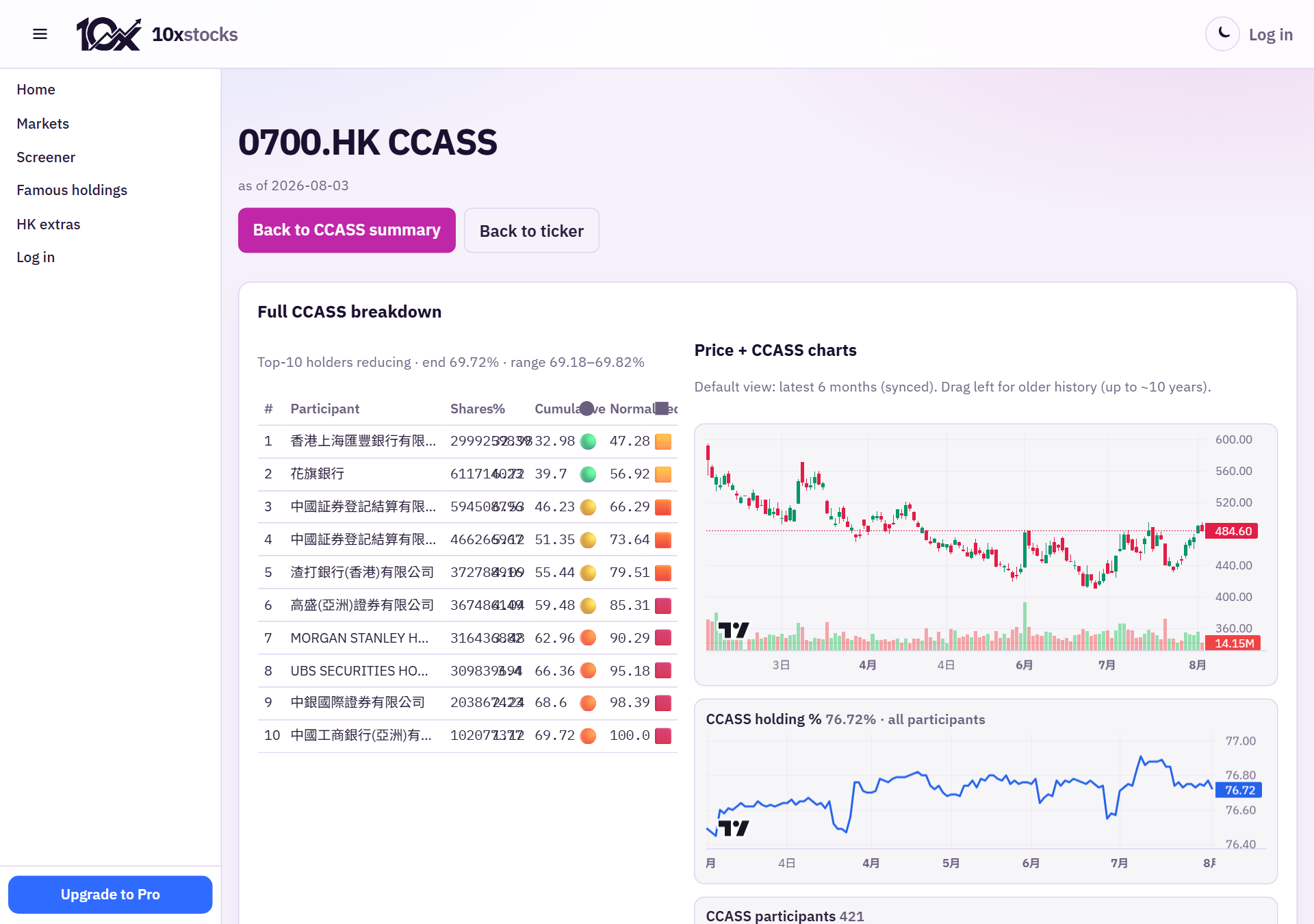Viewport: 1314px width, 924px height.
Task: Select participant 中銀國際證券有限公司
Action: pyautogui.click(x=357, y=703)
